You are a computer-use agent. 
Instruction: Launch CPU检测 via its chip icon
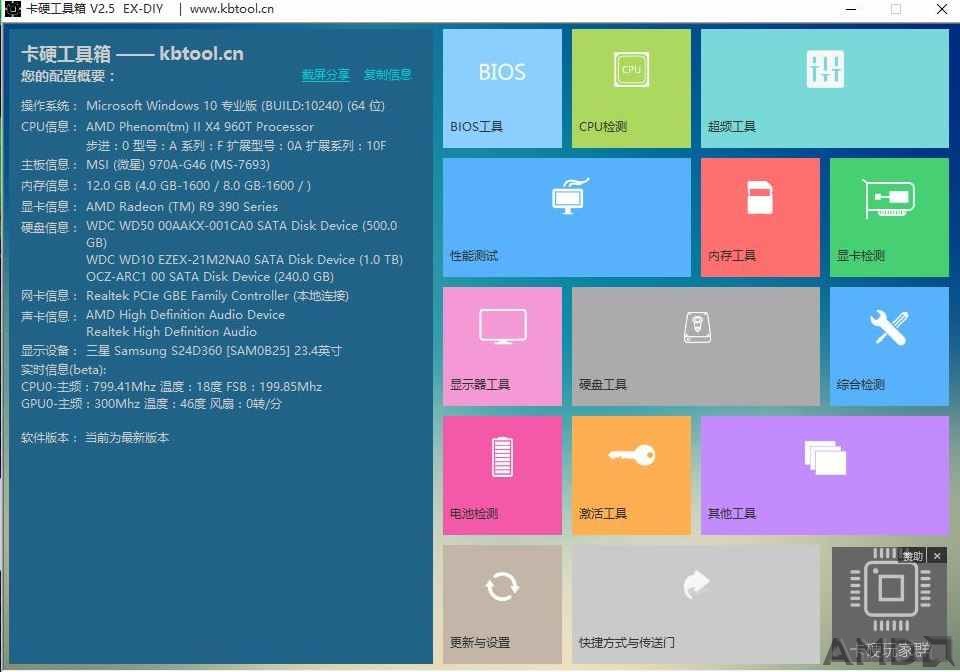pos(631,69)
